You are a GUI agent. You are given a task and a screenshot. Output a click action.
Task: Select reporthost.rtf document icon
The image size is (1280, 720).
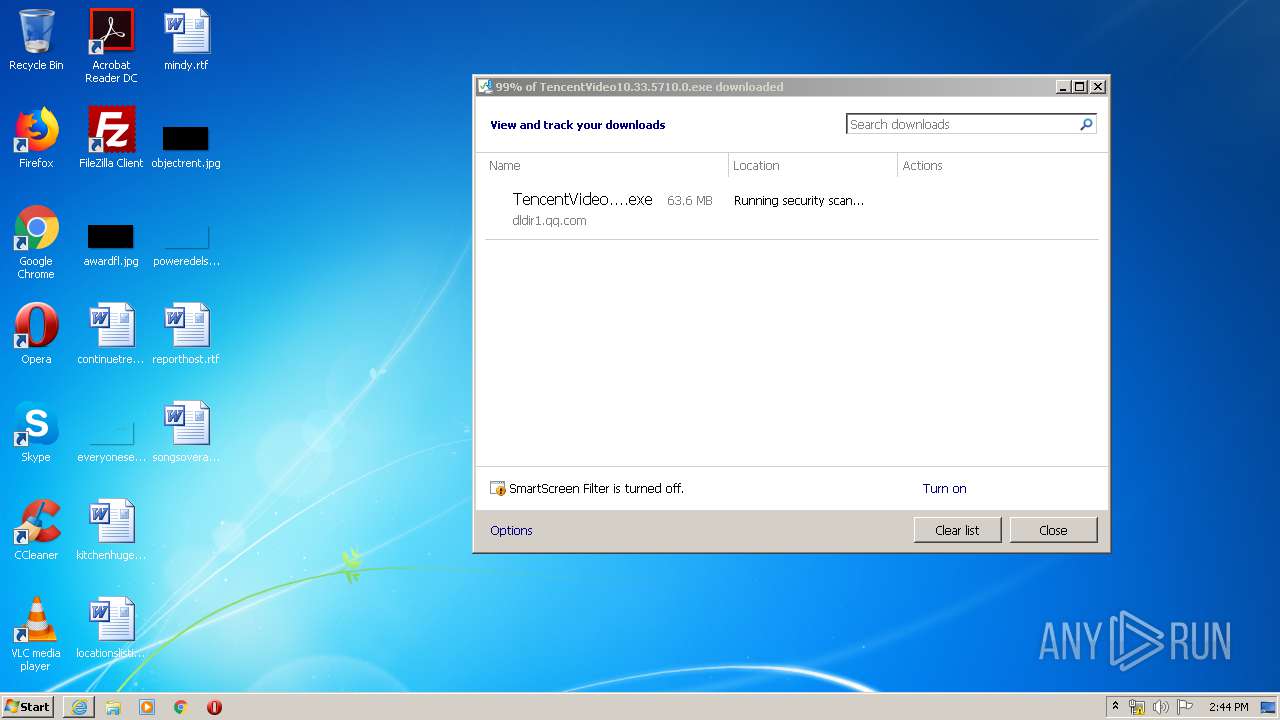click(x=186, y=334)
